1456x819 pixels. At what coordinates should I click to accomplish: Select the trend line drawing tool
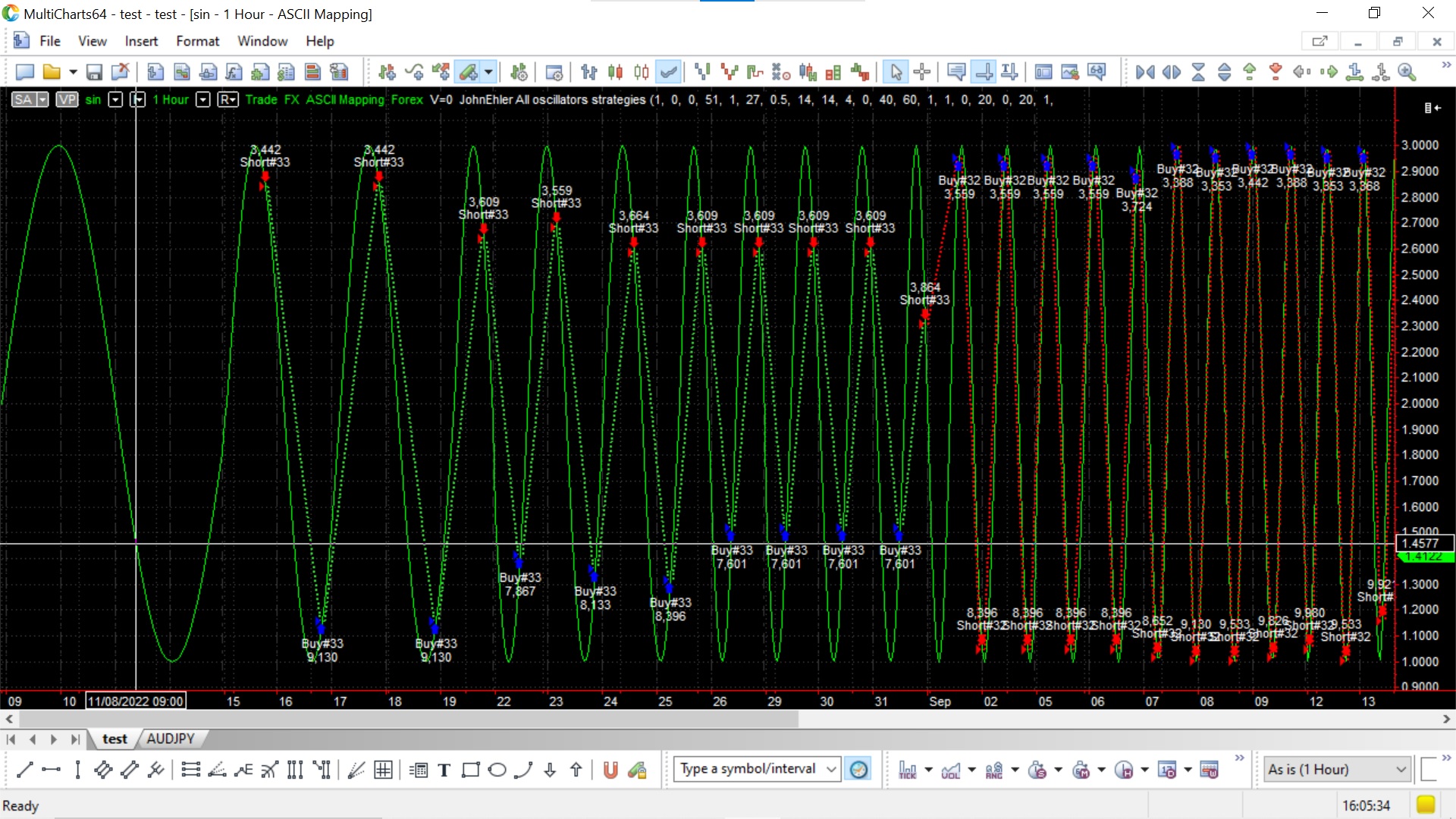[x=24, y=770]
